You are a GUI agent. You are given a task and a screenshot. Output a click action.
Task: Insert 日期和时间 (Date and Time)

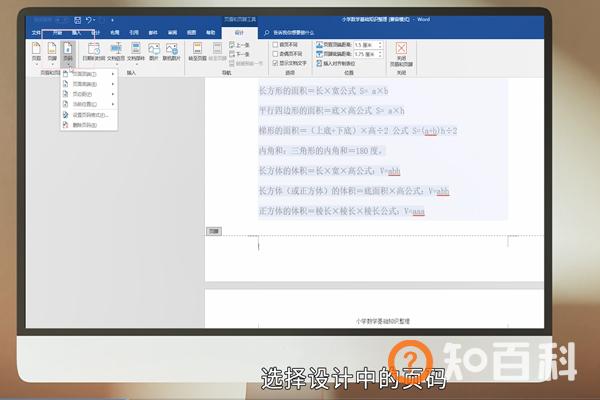click(x=94, y=52)
